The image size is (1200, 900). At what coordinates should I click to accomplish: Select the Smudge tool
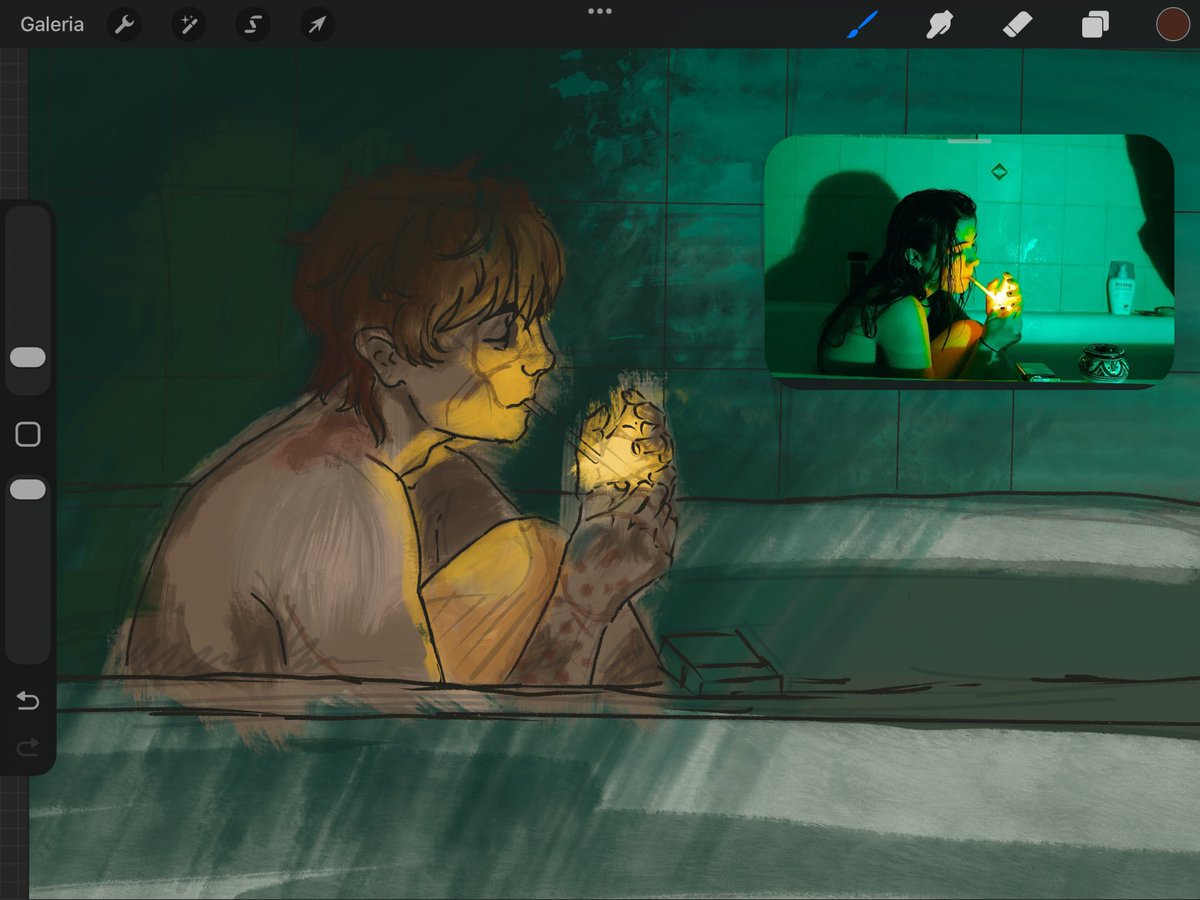click(939, 24)
